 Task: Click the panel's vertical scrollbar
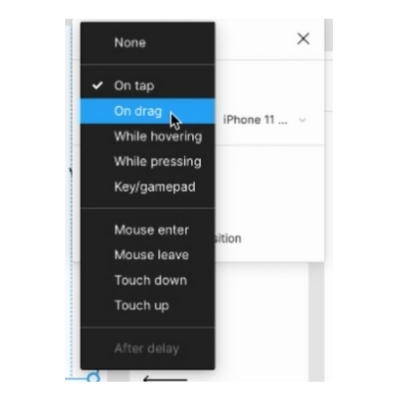[x=329, y=35]
